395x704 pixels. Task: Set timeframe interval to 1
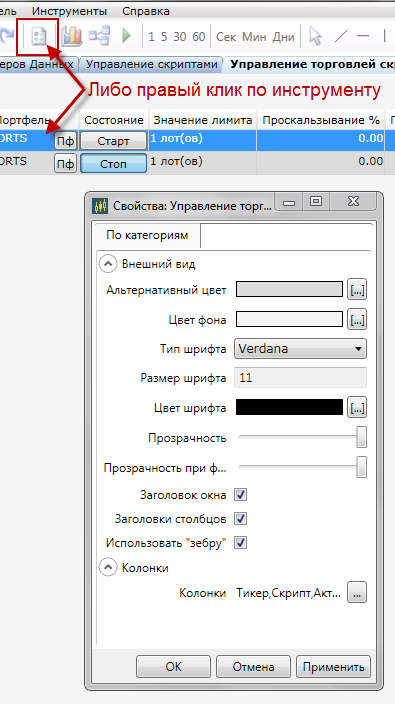pyautogui.click(x=151, y=37)
